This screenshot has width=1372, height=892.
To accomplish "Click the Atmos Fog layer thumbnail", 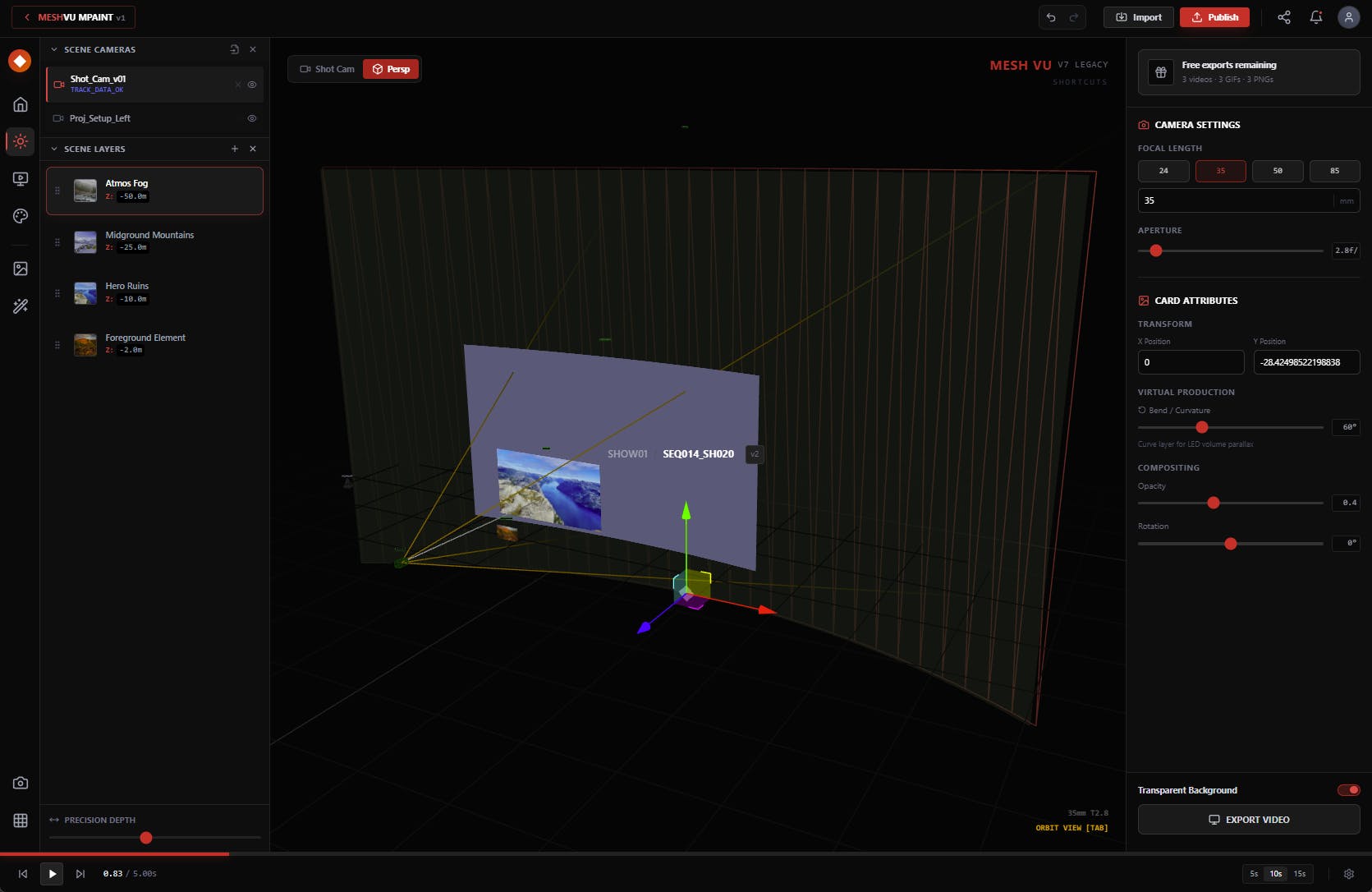I will (85, 191).
